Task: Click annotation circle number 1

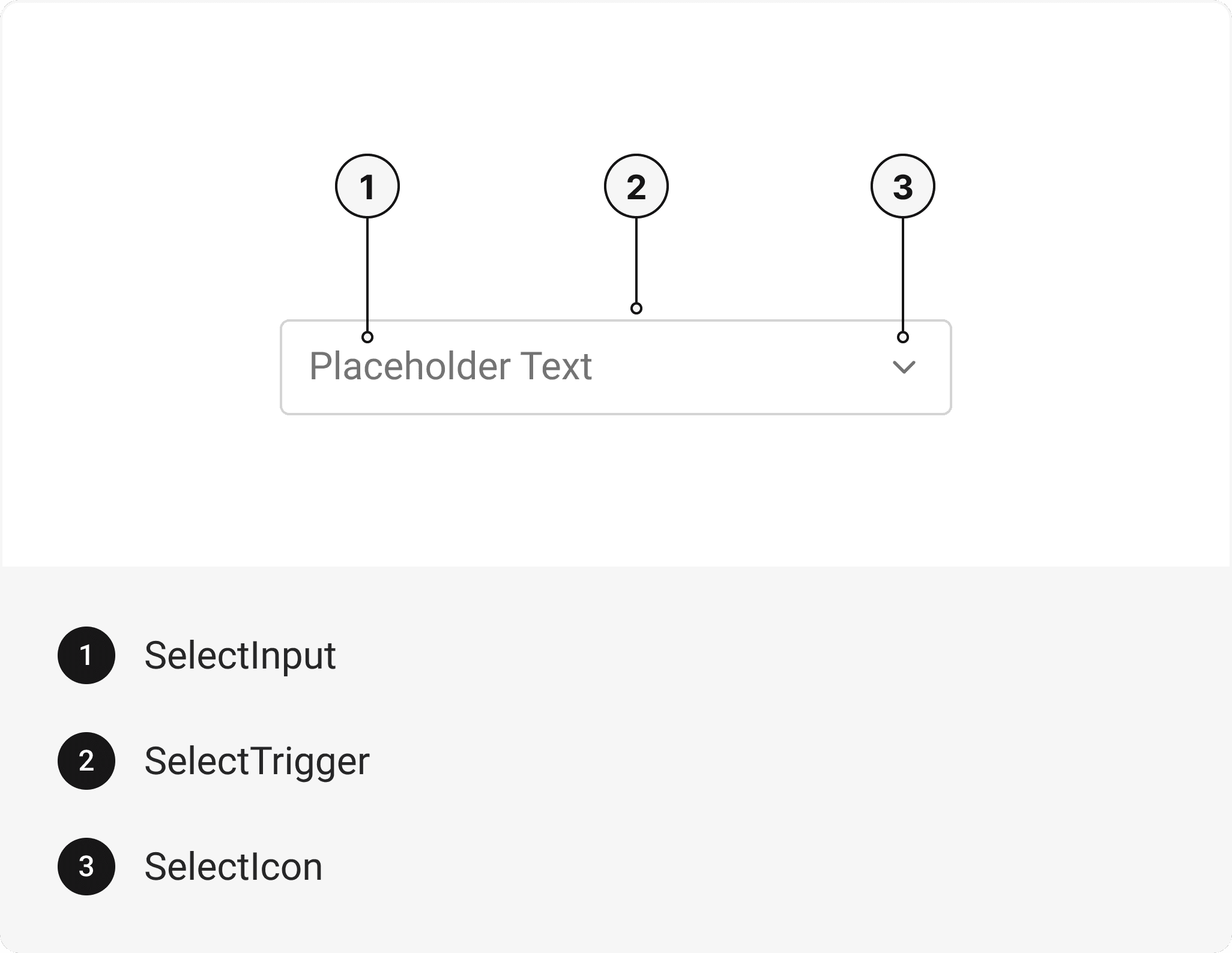Action: (367, 186)
